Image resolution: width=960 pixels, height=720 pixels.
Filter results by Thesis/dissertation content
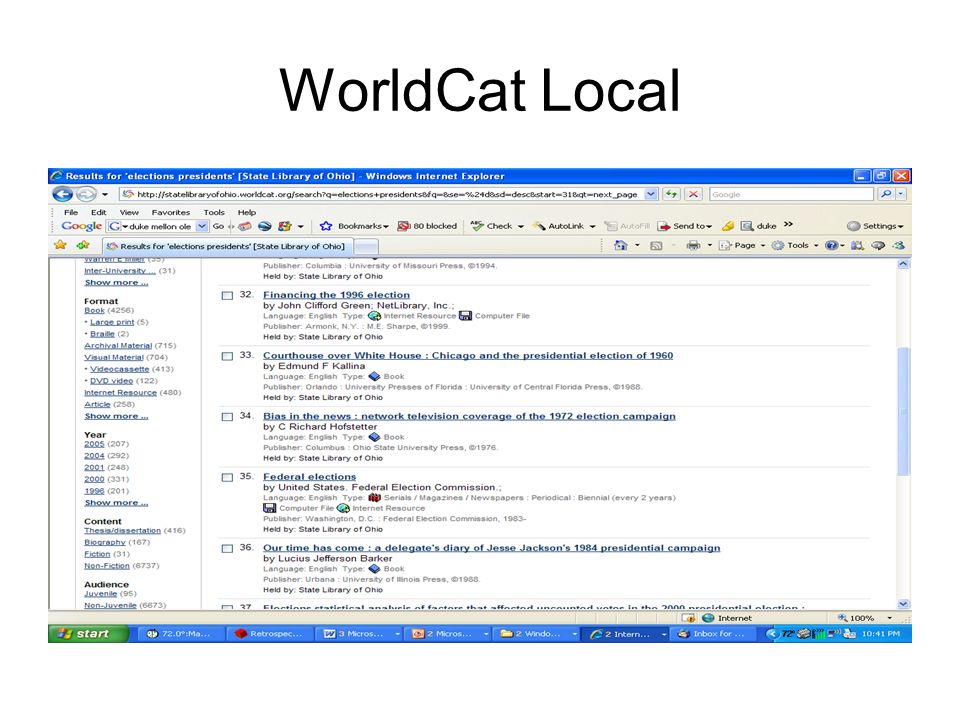pyautogui.click(x=122, y=531)
